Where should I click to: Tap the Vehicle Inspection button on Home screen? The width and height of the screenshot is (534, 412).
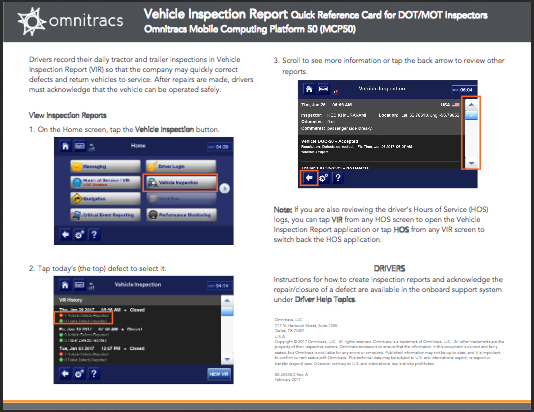coord(180,183)
